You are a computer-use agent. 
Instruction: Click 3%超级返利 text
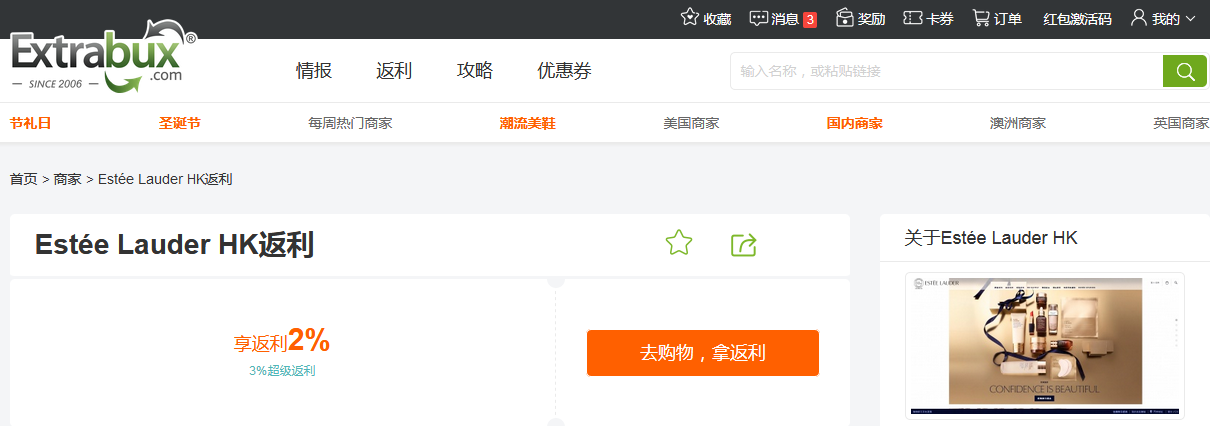(x=282, y=371)
